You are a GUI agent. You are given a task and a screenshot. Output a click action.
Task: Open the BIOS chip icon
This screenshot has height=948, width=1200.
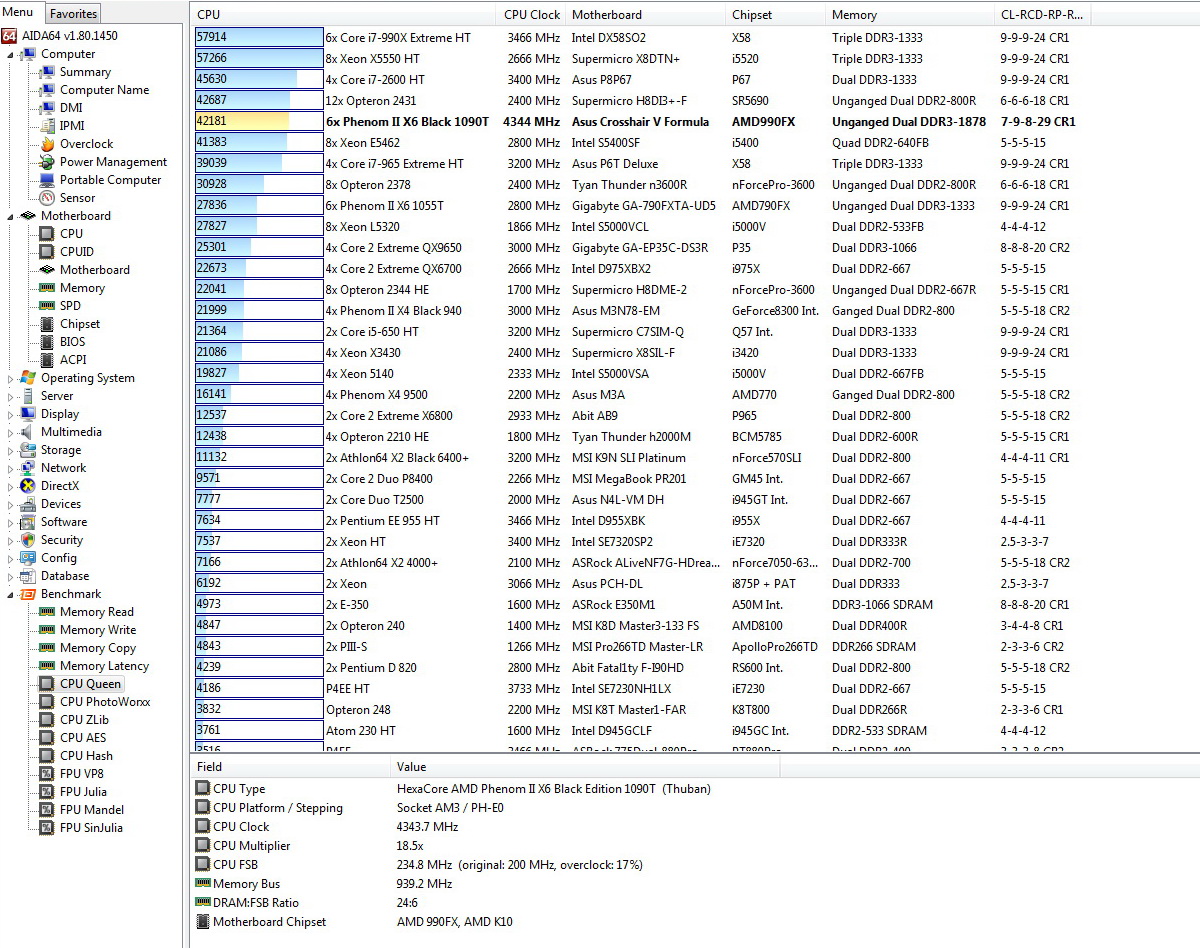[47, 342]
